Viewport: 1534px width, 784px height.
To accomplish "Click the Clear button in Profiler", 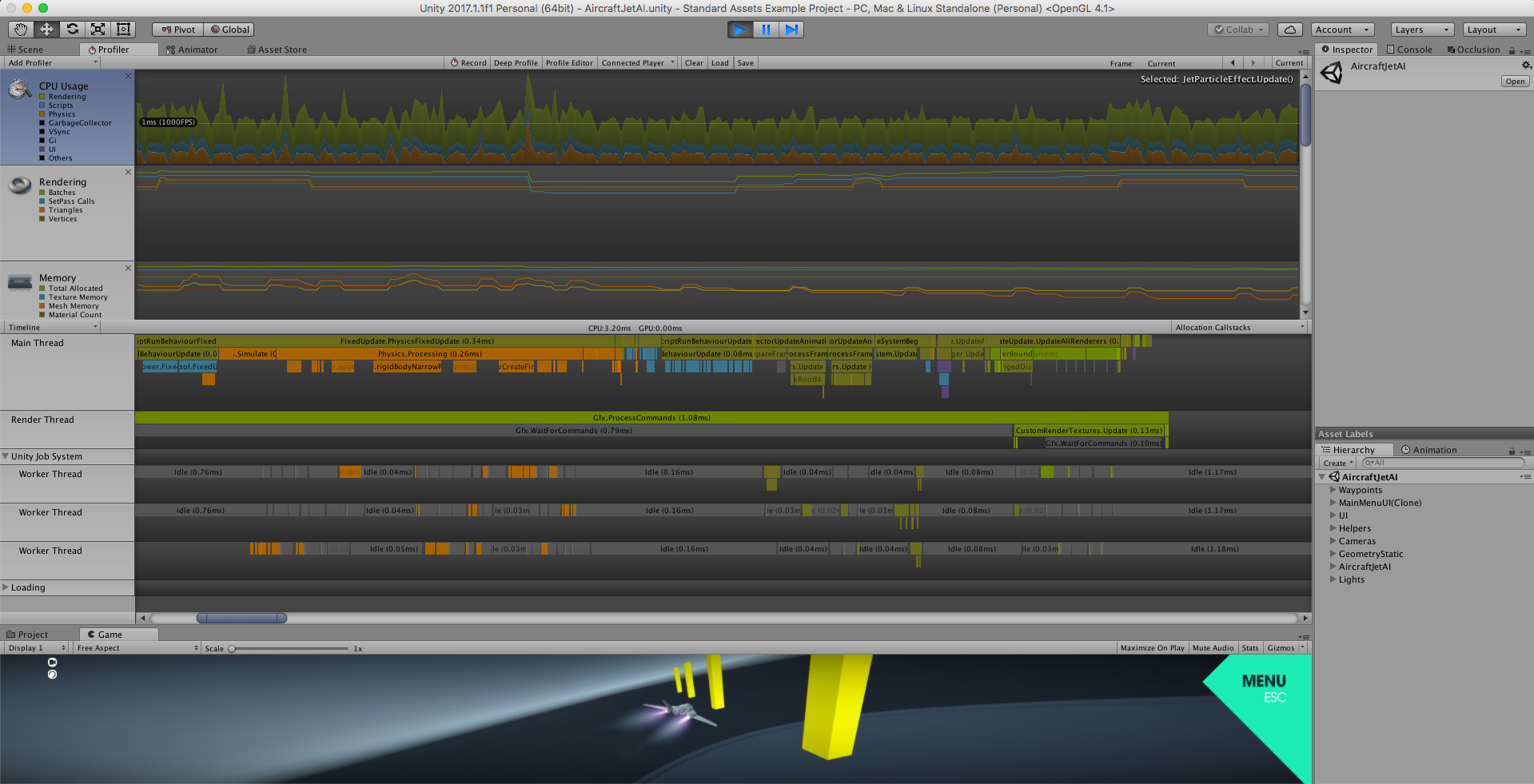I will (x=694, y=63).
